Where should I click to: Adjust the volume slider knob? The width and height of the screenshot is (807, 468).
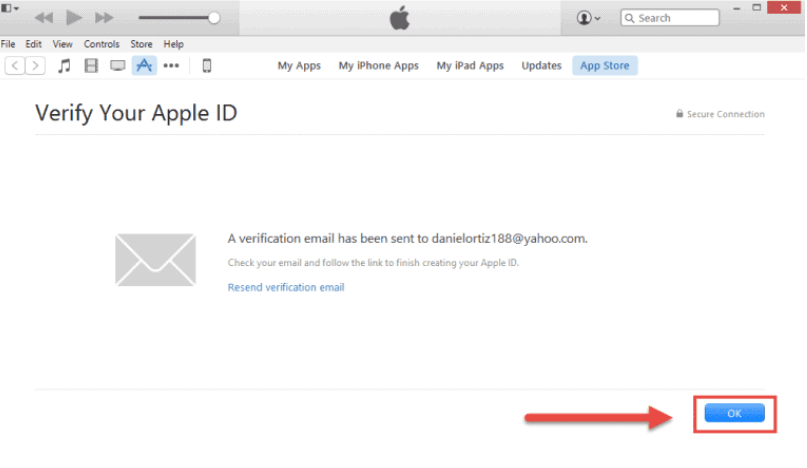click(214, 18)
